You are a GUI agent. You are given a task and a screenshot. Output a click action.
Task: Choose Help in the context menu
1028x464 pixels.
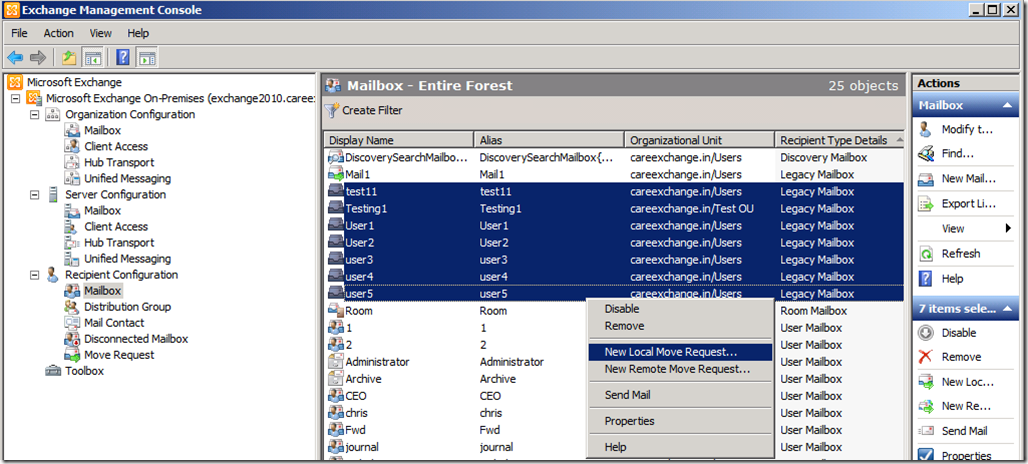click(x=680, y=447)
